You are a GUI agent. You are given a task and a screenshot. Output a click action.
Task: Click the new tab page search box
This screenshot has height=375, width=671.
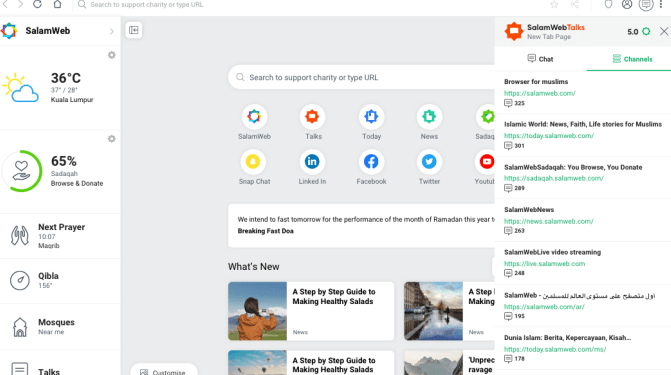(362, 77)
